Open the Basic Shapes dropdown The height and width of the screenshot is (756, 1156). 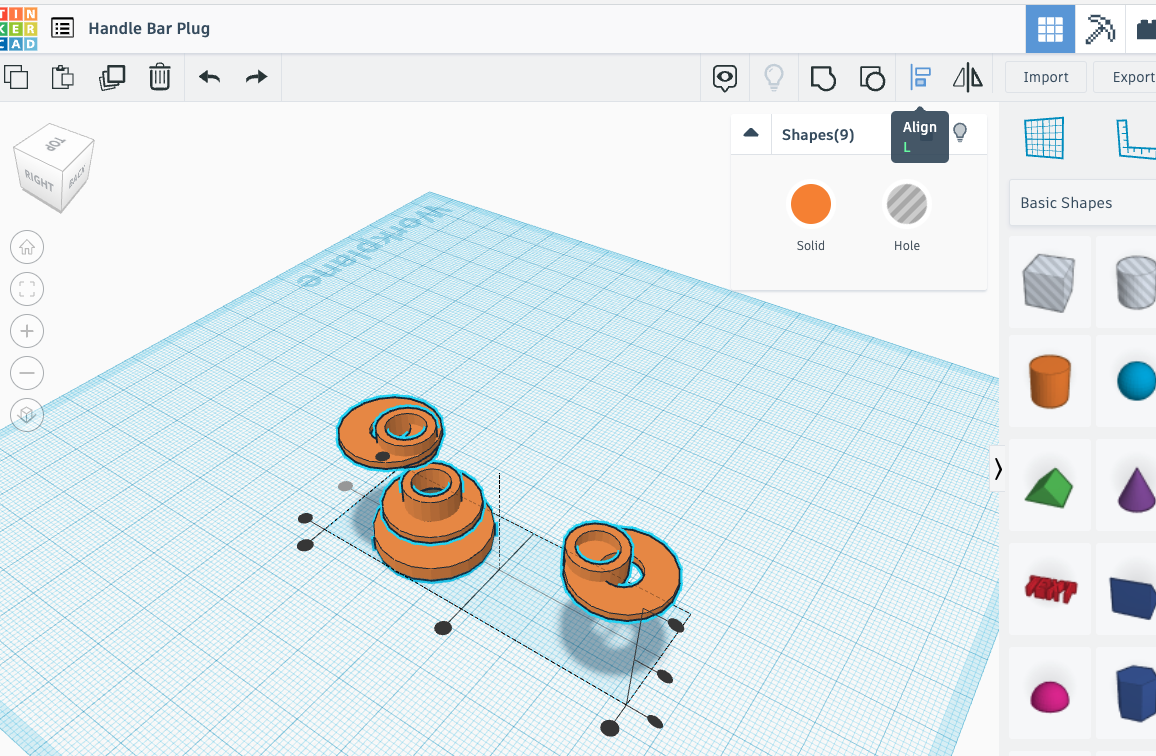1082,203
